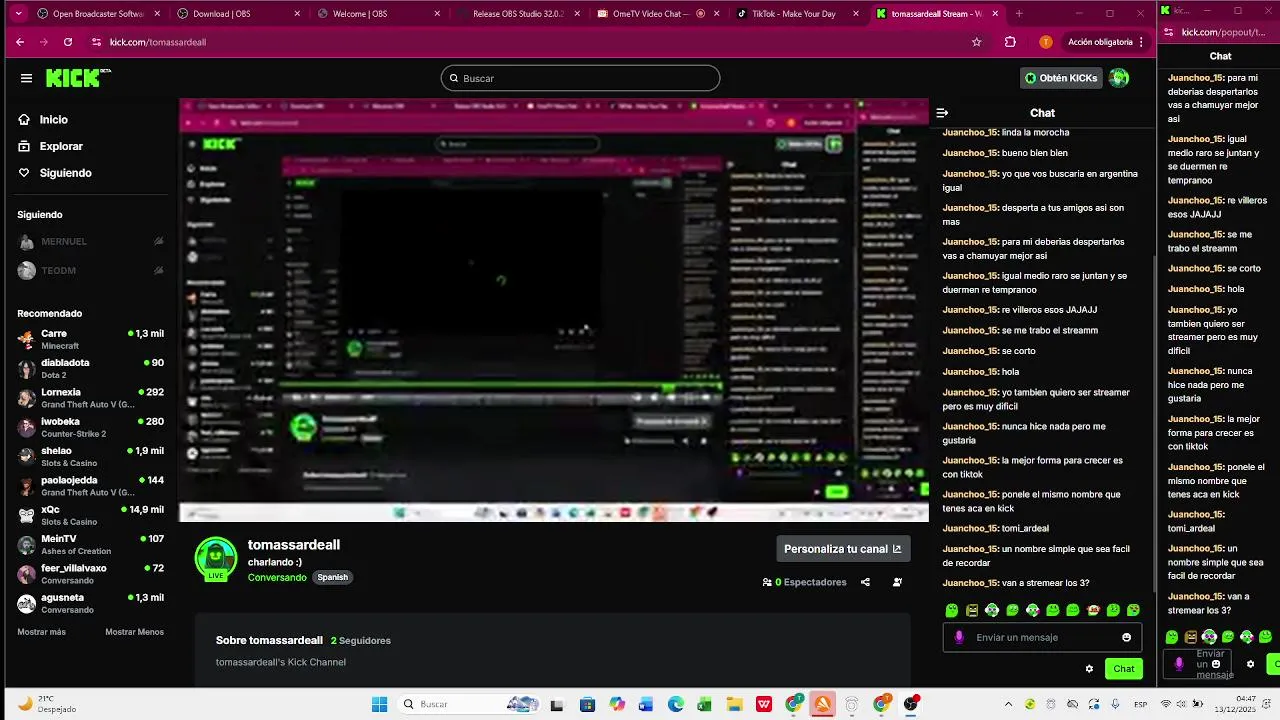The width and height of the screenshot is (1280, 720).
Task: Click the tomassardeall live avatar
Action: coord(215,559)
